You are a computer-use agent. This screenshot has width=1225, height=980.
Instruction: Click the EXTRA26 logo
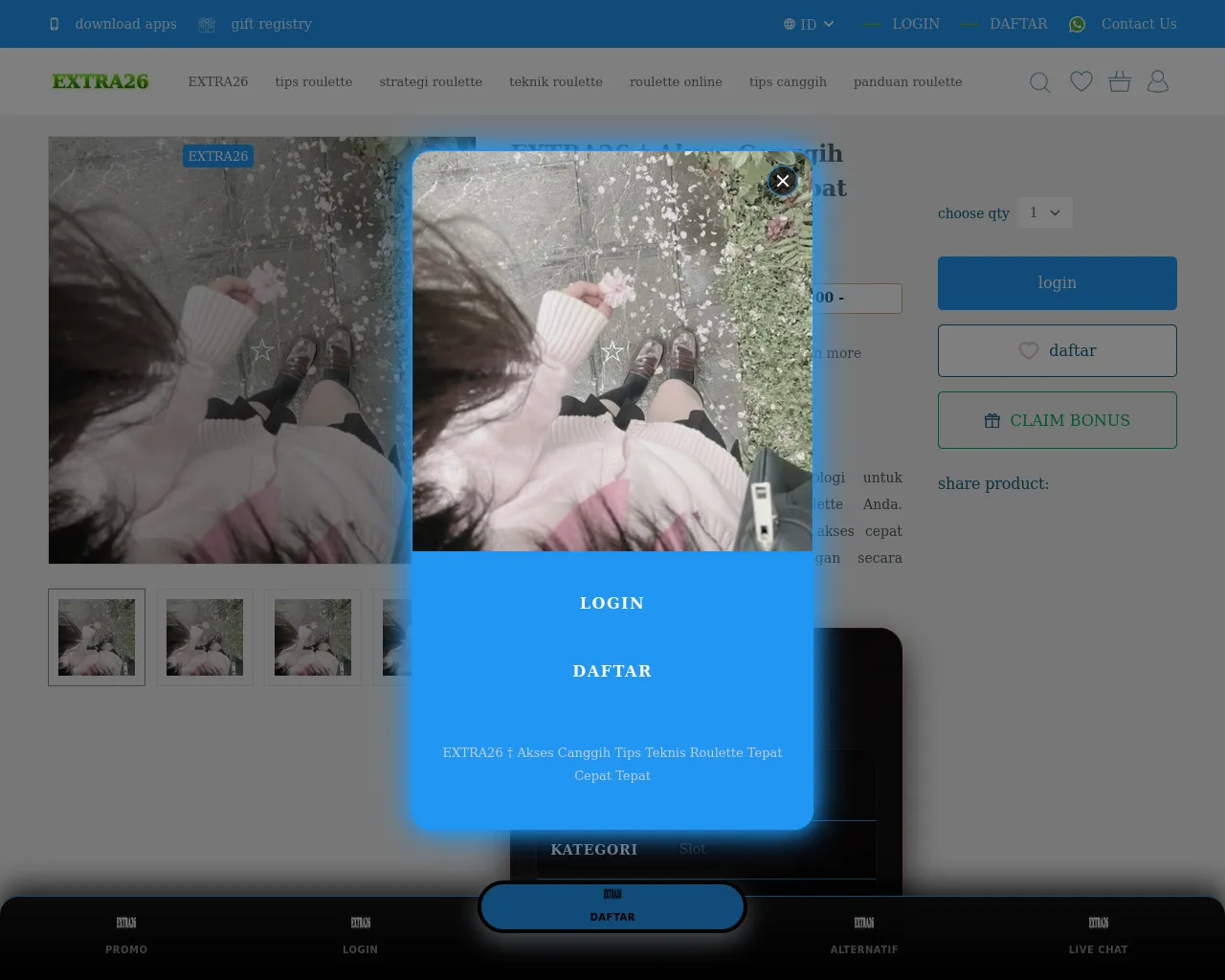[100, 81]
